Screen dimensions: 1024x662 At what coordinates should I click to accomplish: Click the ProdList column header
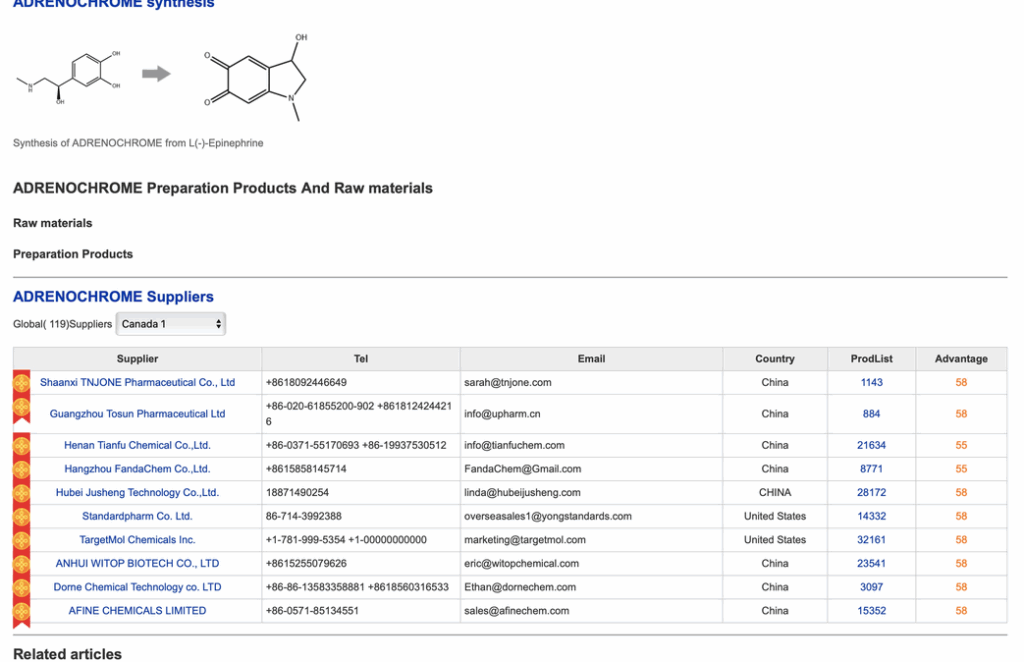pyautogui.click(x=871, y=358)
